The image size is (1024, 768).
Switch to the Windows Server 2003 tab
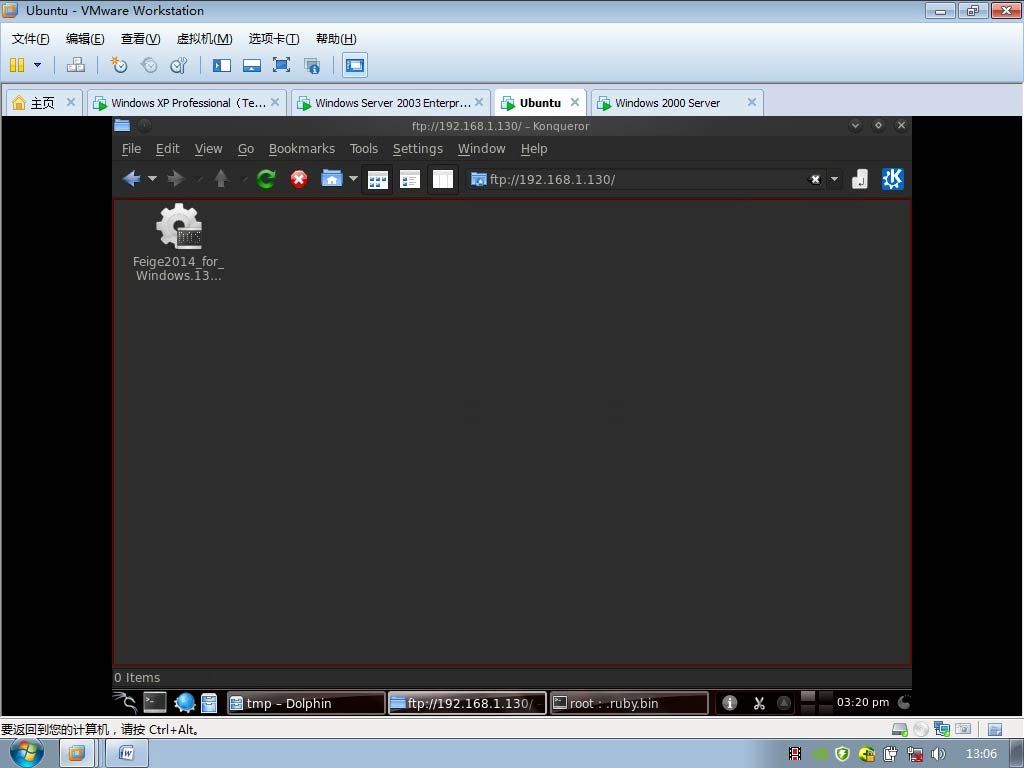[391, 103]
